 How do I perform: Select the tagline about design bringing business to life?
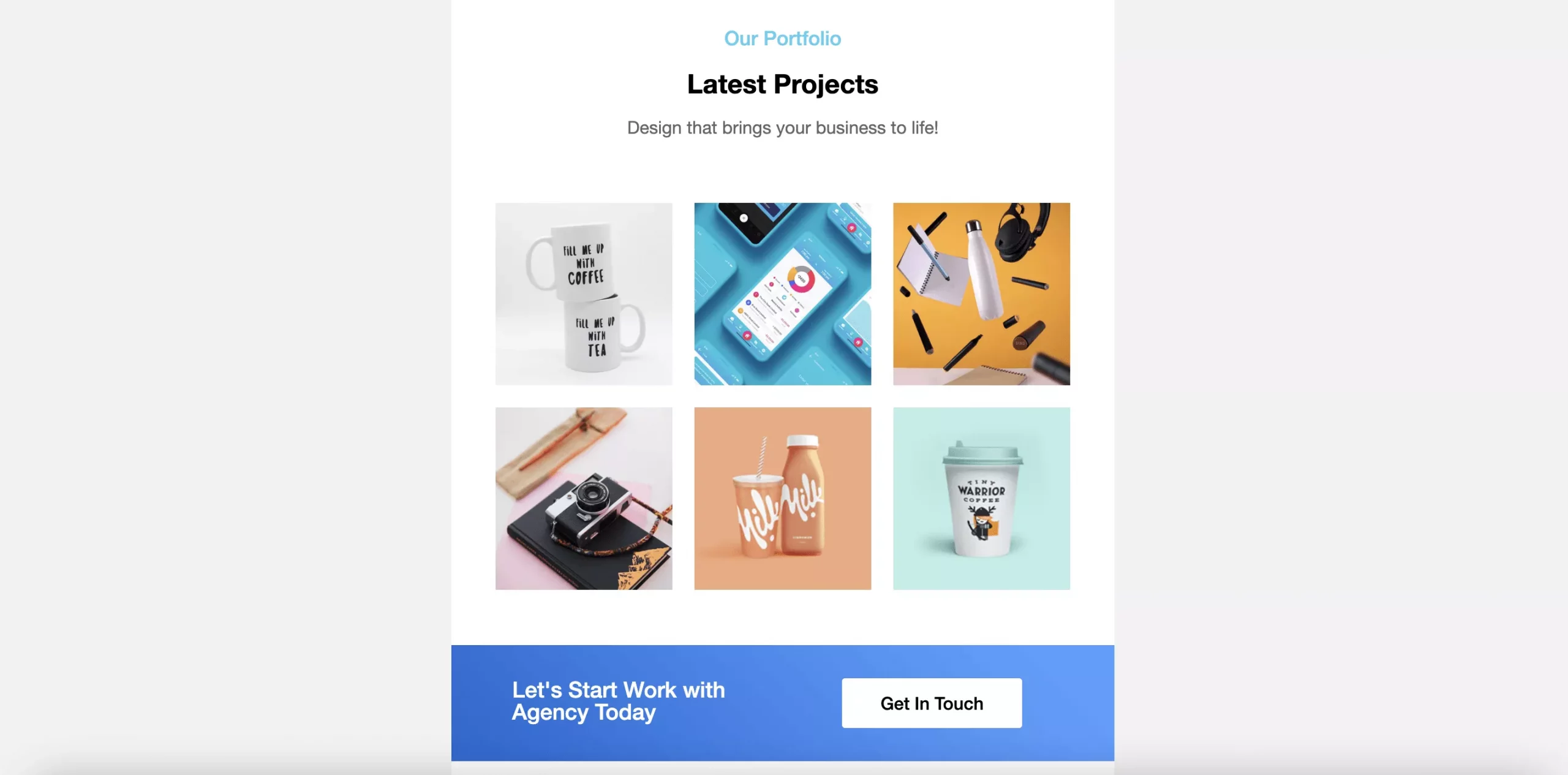click(783, 128)
